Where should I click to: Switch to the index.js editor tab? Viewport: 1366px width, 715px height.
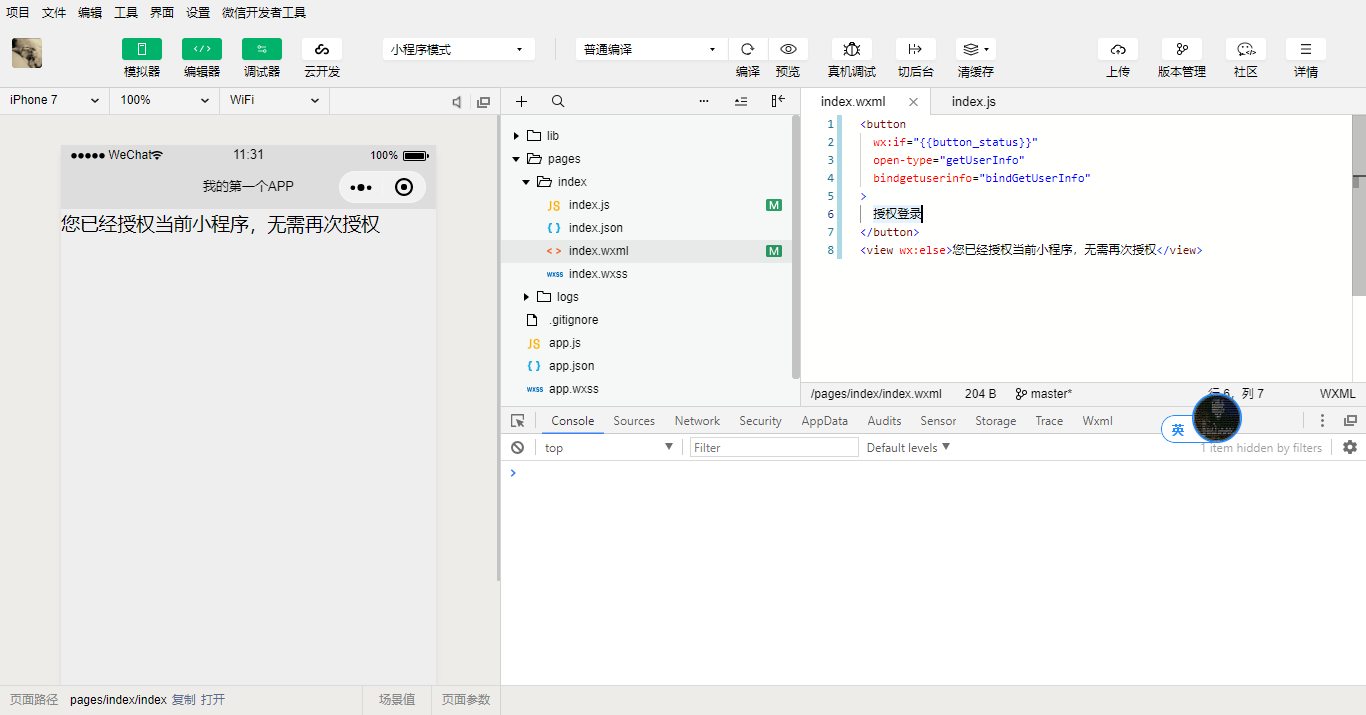(x=973, y=101)
